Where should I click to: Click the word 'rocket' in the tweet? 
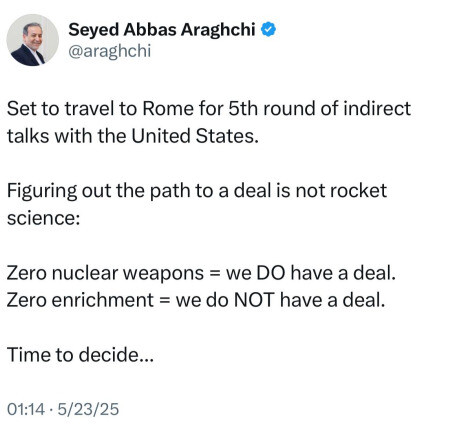(358, 191)
